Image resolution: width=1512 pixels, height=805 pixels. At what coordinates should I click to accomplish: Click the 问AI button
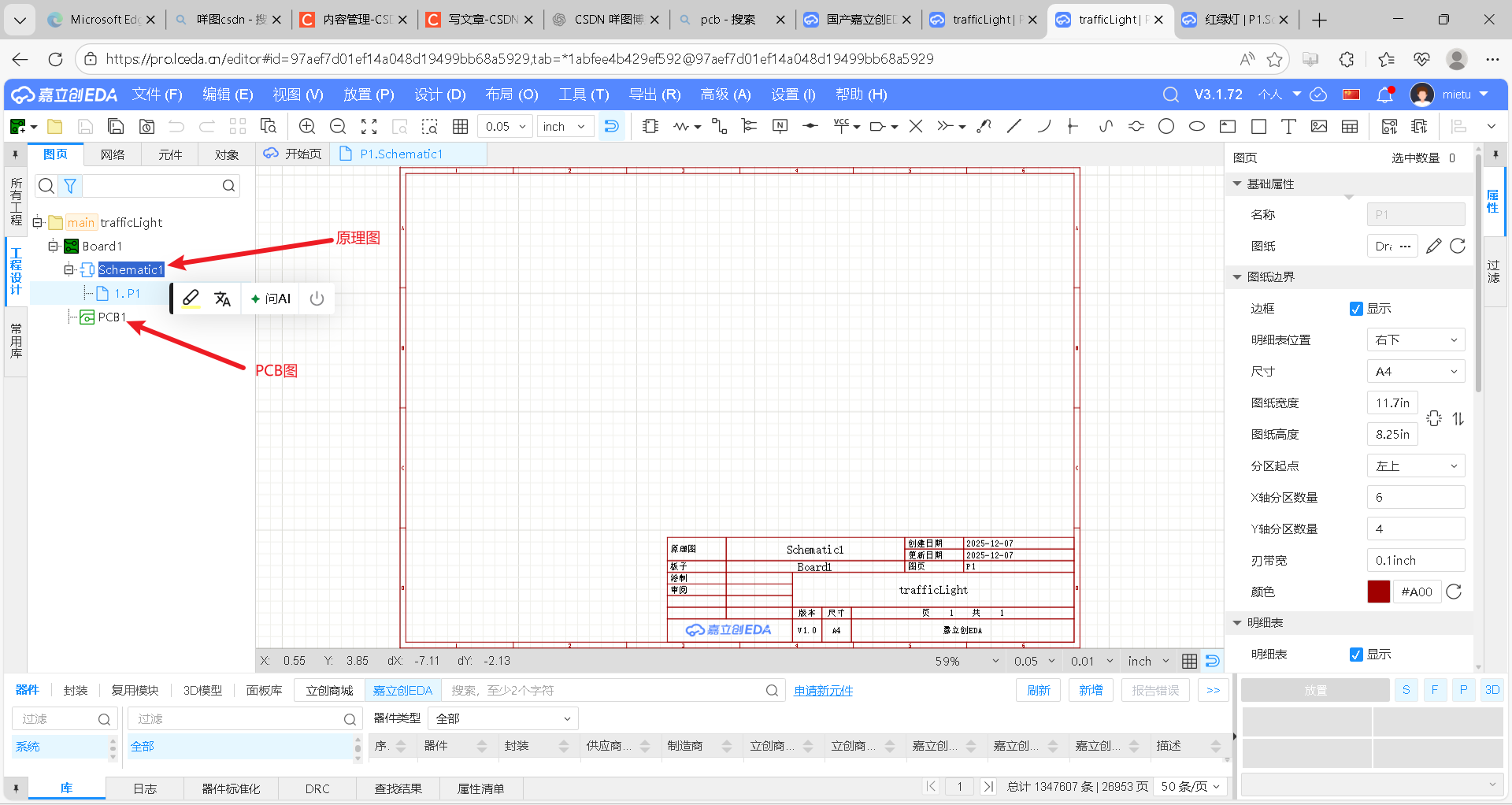(x=270, y=299)
